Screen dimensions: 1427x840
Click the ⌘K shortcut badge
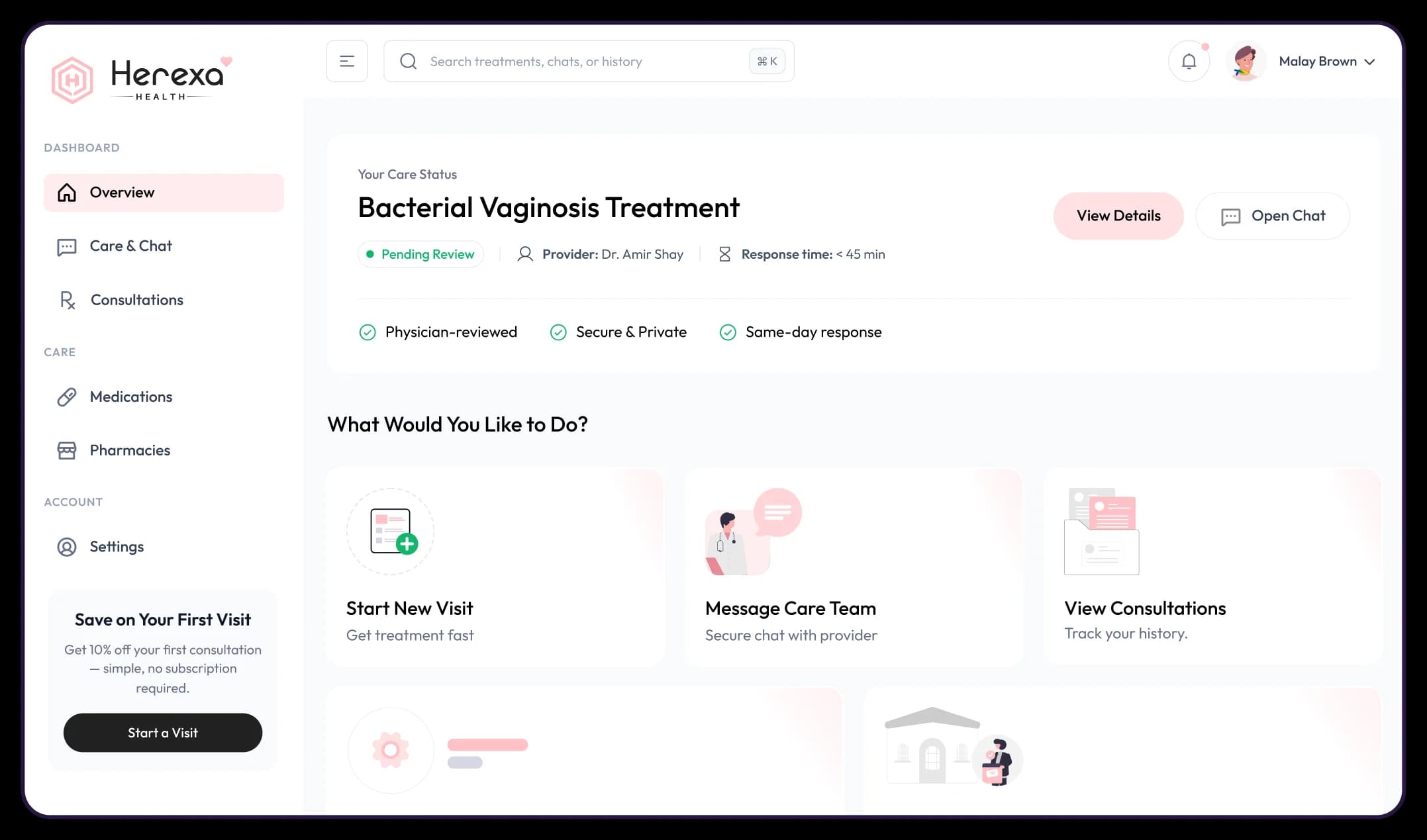(767, 62)
